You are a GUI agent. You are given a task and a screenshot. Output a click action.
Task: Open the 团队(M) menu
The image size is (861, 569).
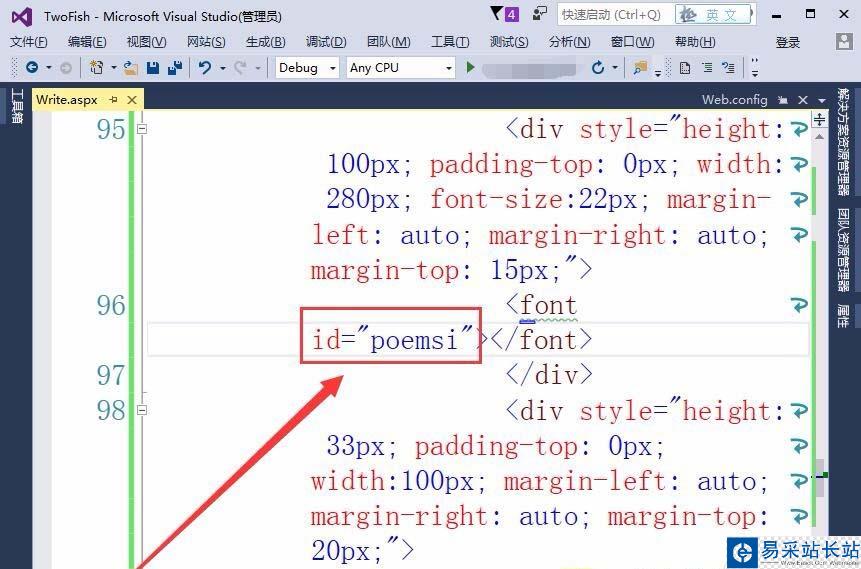[x=388, y=42]
